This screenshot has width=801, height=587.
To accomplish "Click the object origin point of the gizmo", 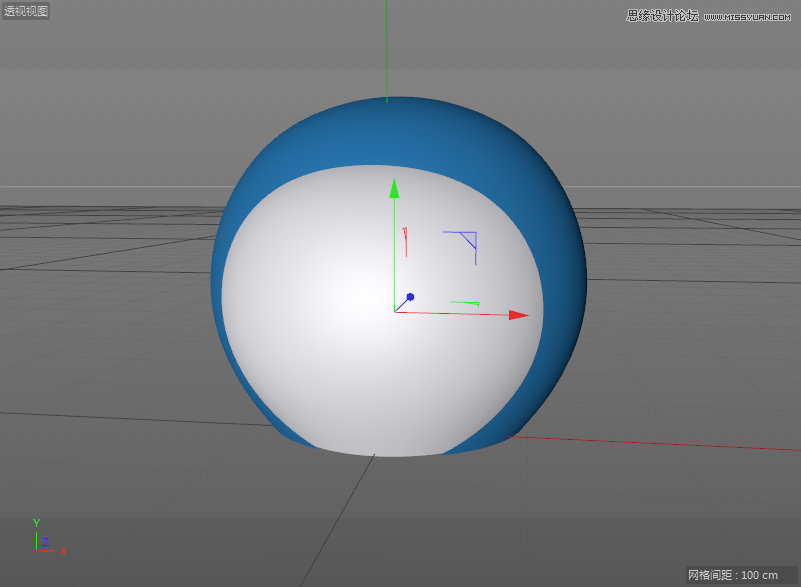I will point(394,313).
